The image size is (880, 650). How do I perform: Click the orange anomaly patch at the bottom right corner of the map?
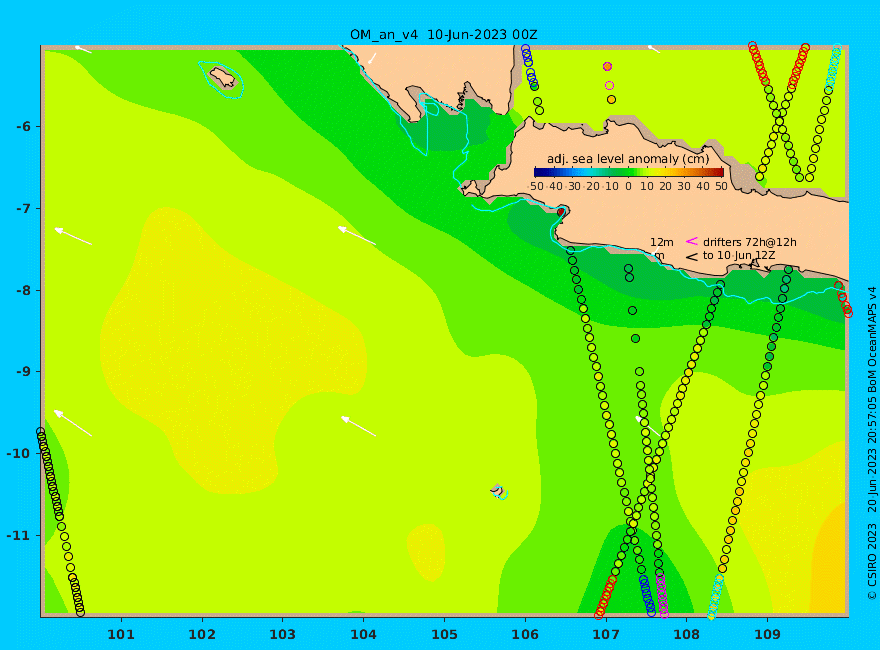point(829,561)
